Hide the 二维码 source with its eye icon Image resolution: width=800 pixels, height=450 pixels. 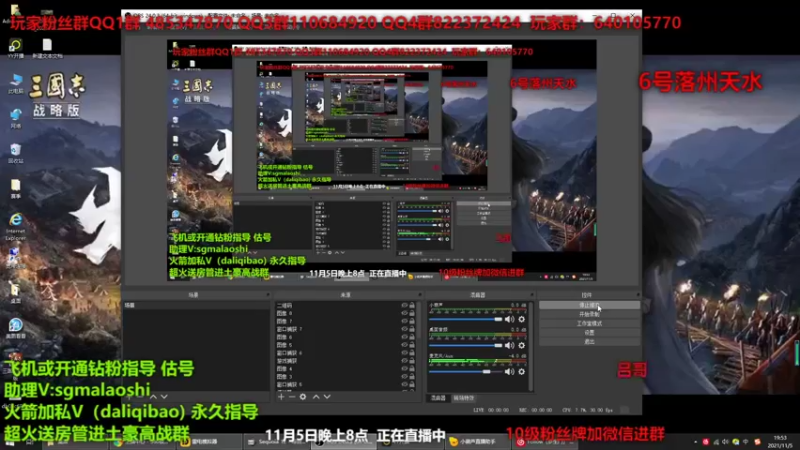pos(404,306)
